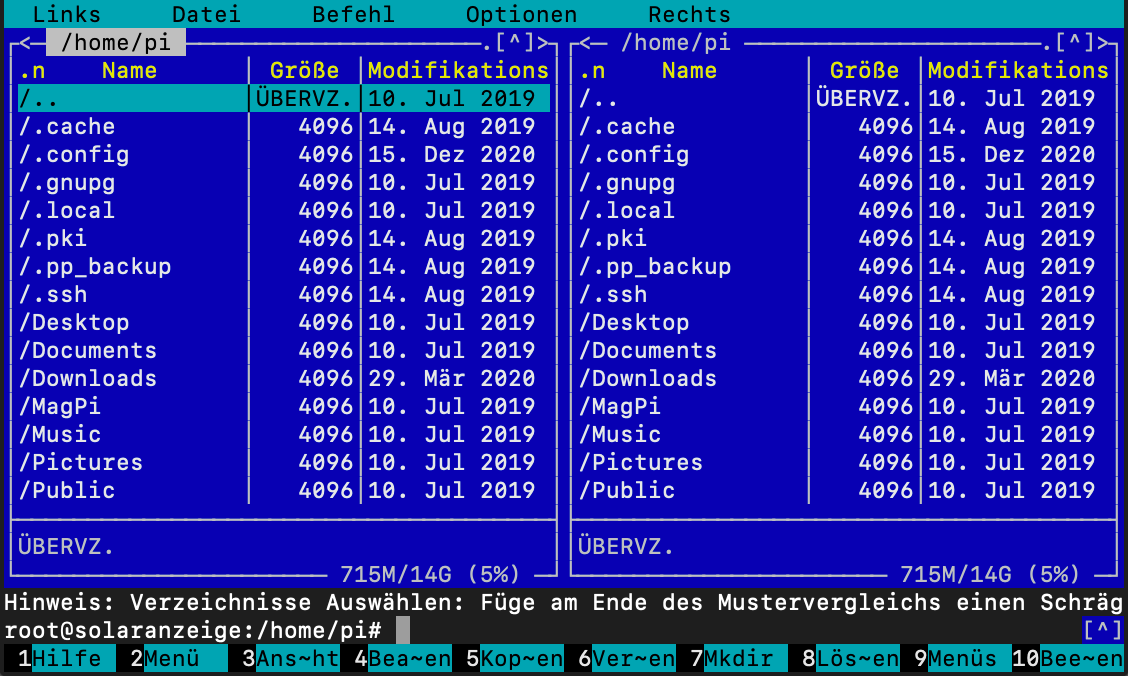
Task: Sort the left panel by Größe column
Action: [x=304, y=71]
